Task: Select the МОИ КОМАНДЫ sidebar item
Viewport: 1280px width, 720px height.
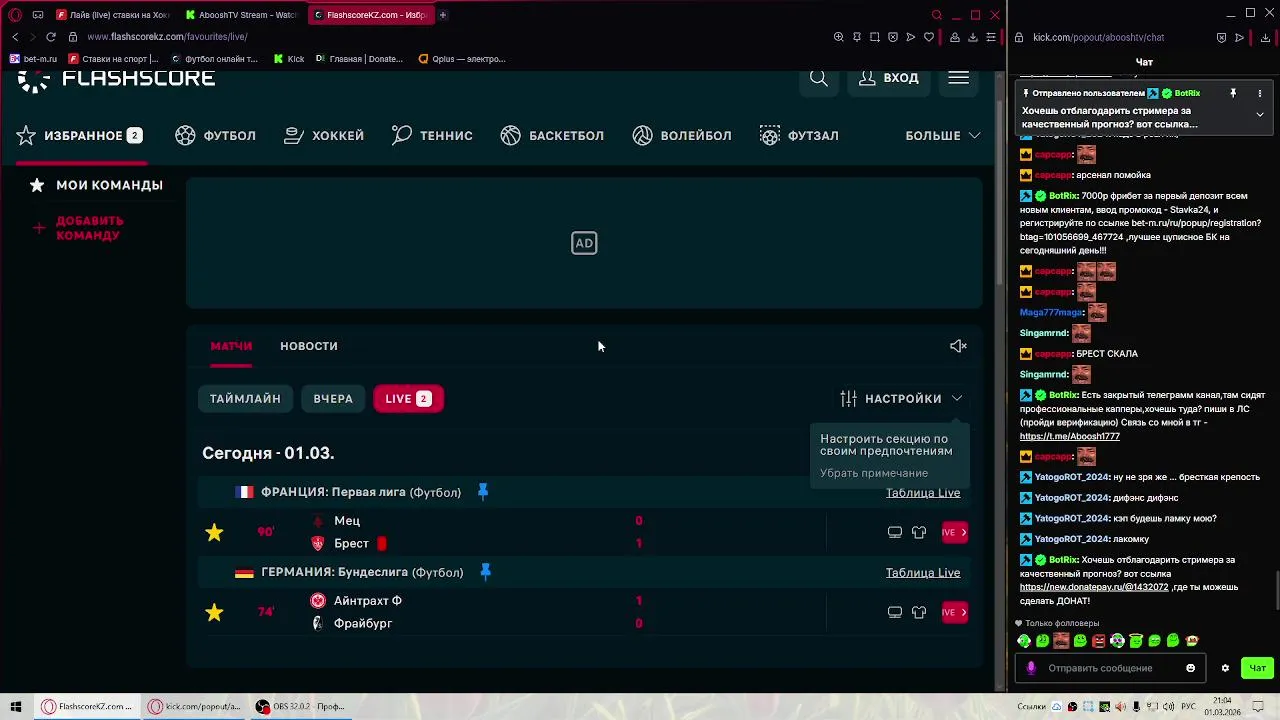Action: coord(96,185)
